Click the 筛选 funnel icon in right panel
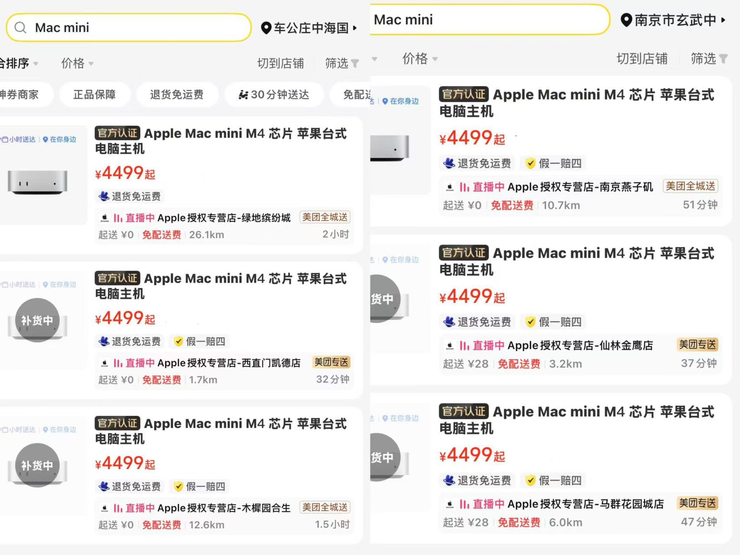 723,59
